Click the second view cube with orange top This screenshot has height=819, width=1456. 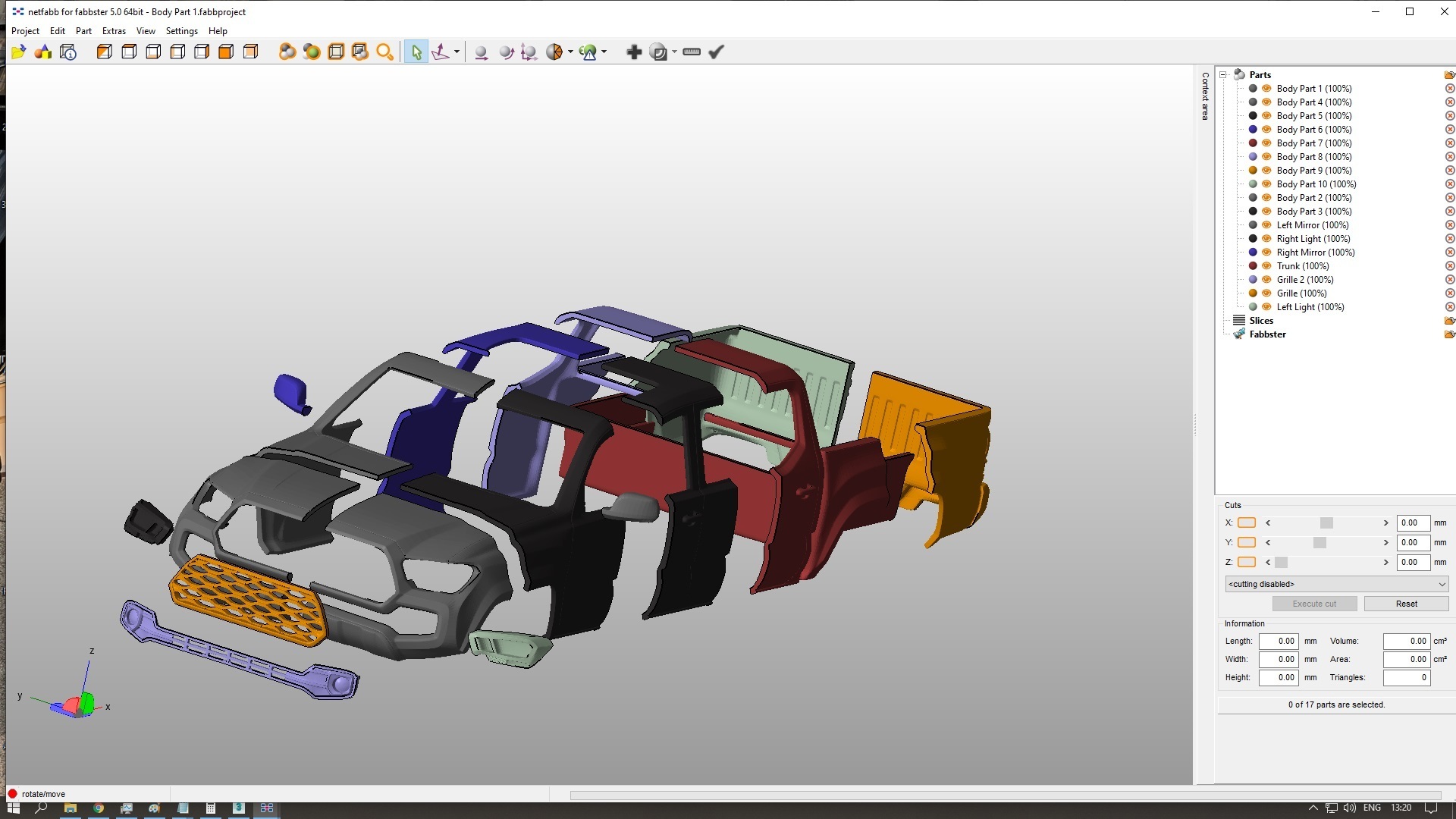pos(129,52)
